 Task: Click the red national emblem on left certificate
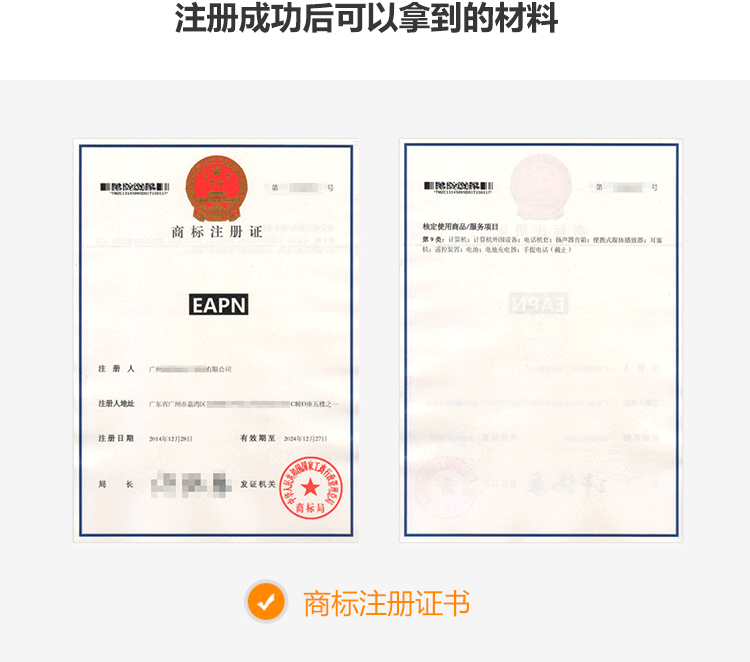pyautogui.click(x=217, y=188)
